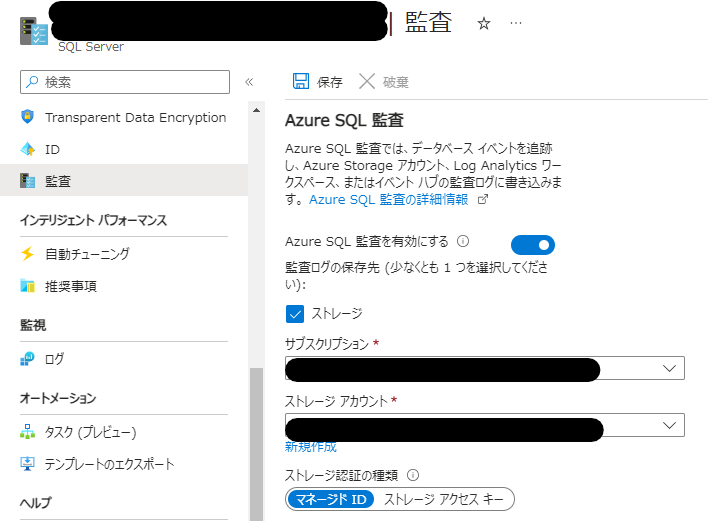Screen dimensions: 708x521
Task: Click the ヘルプ section header
Action: click(36, 502)
